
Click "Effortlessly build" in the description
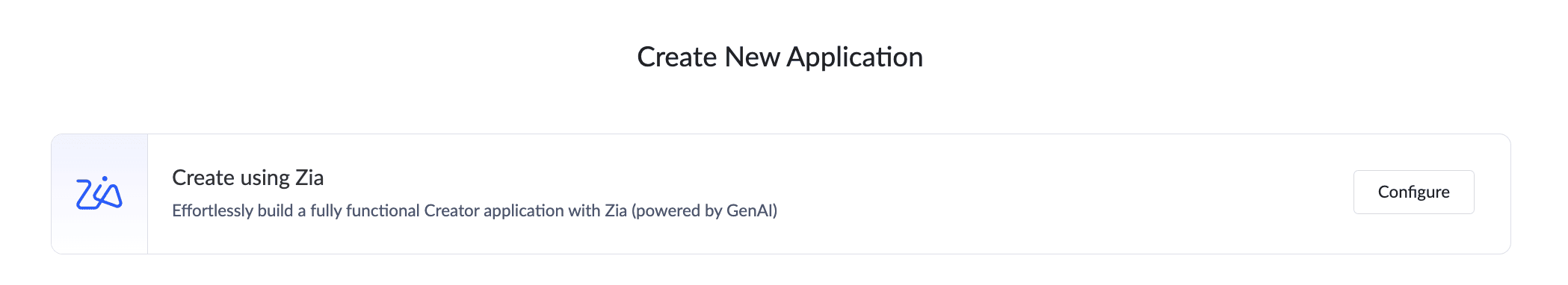pyautogui.click(x=232, y=210)
